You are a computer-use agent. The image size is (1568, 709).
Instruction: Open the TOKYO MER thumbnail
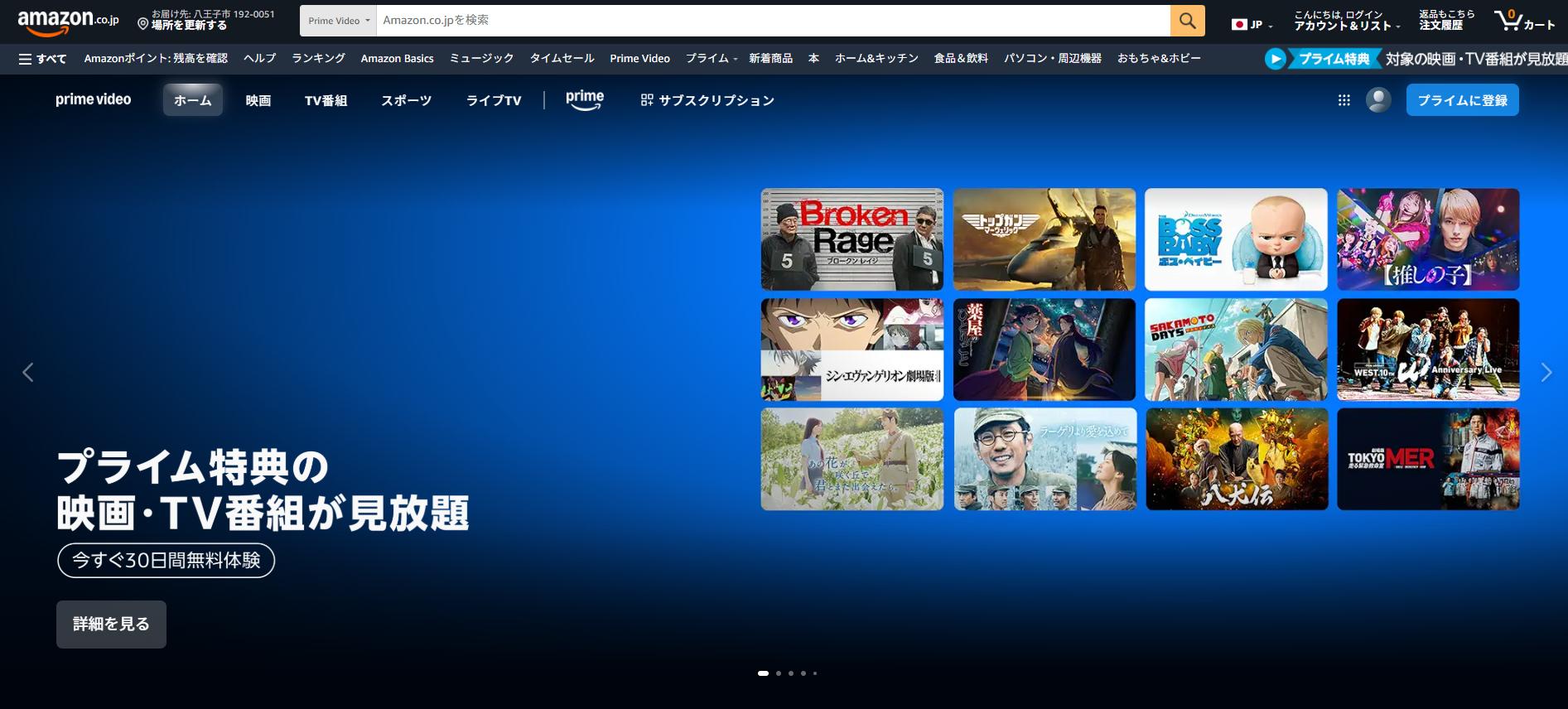point(1428,459)
